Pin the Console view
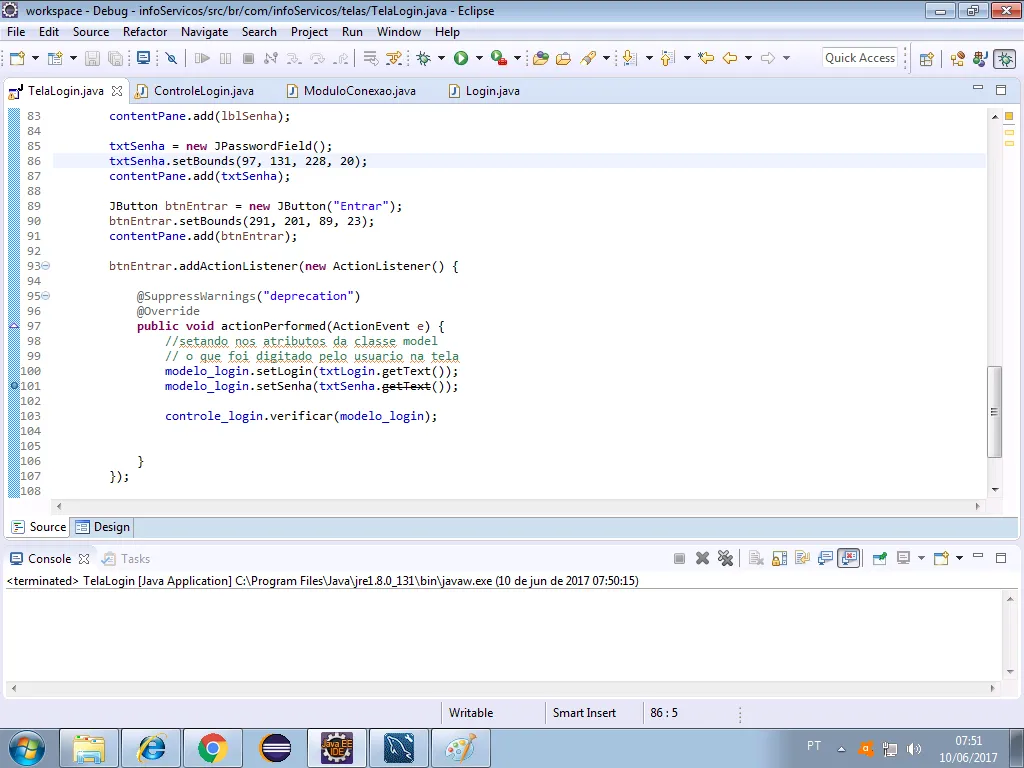The height and width of the screenshot is (768, 1024). click(880, 559)
